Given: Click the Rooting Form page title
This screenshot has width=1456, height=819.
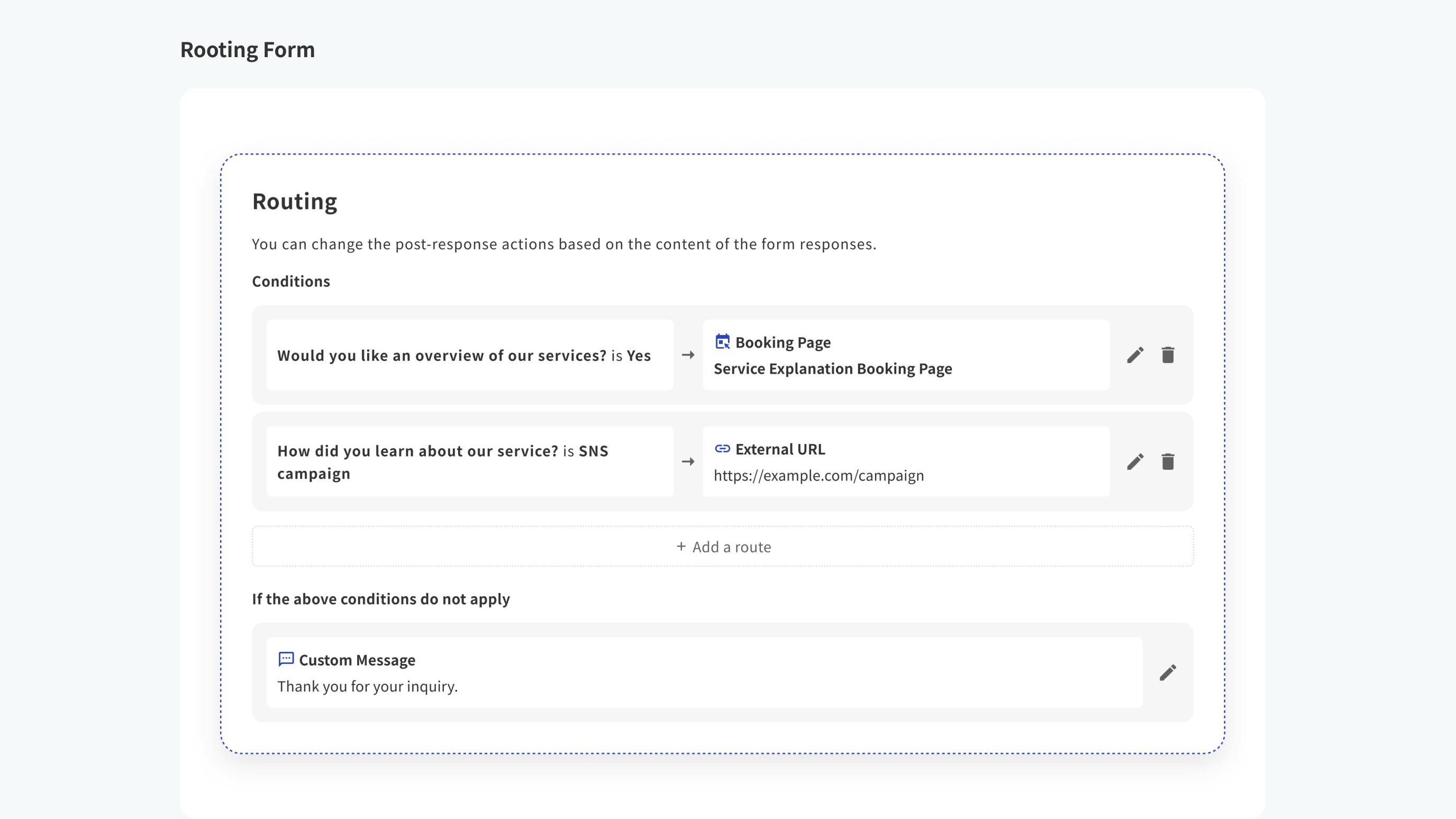Looking at the screenshot, I should pos(247,50).
